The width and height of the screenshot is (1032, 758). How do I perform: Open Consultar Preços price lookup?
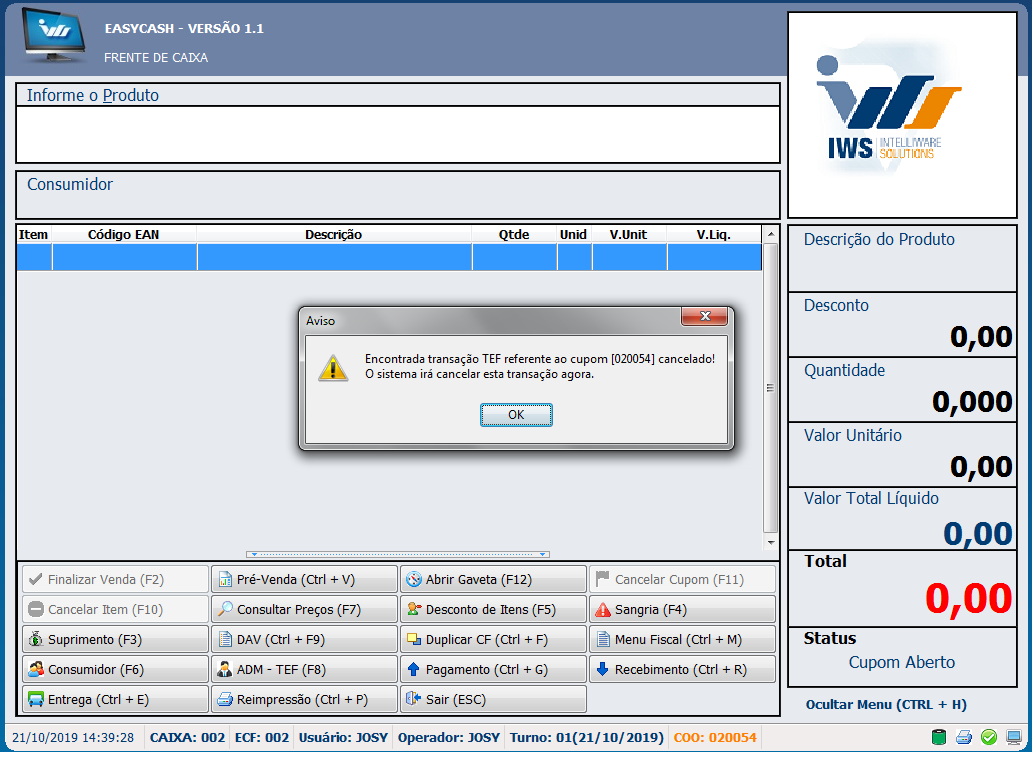click(x=304, y=609)
